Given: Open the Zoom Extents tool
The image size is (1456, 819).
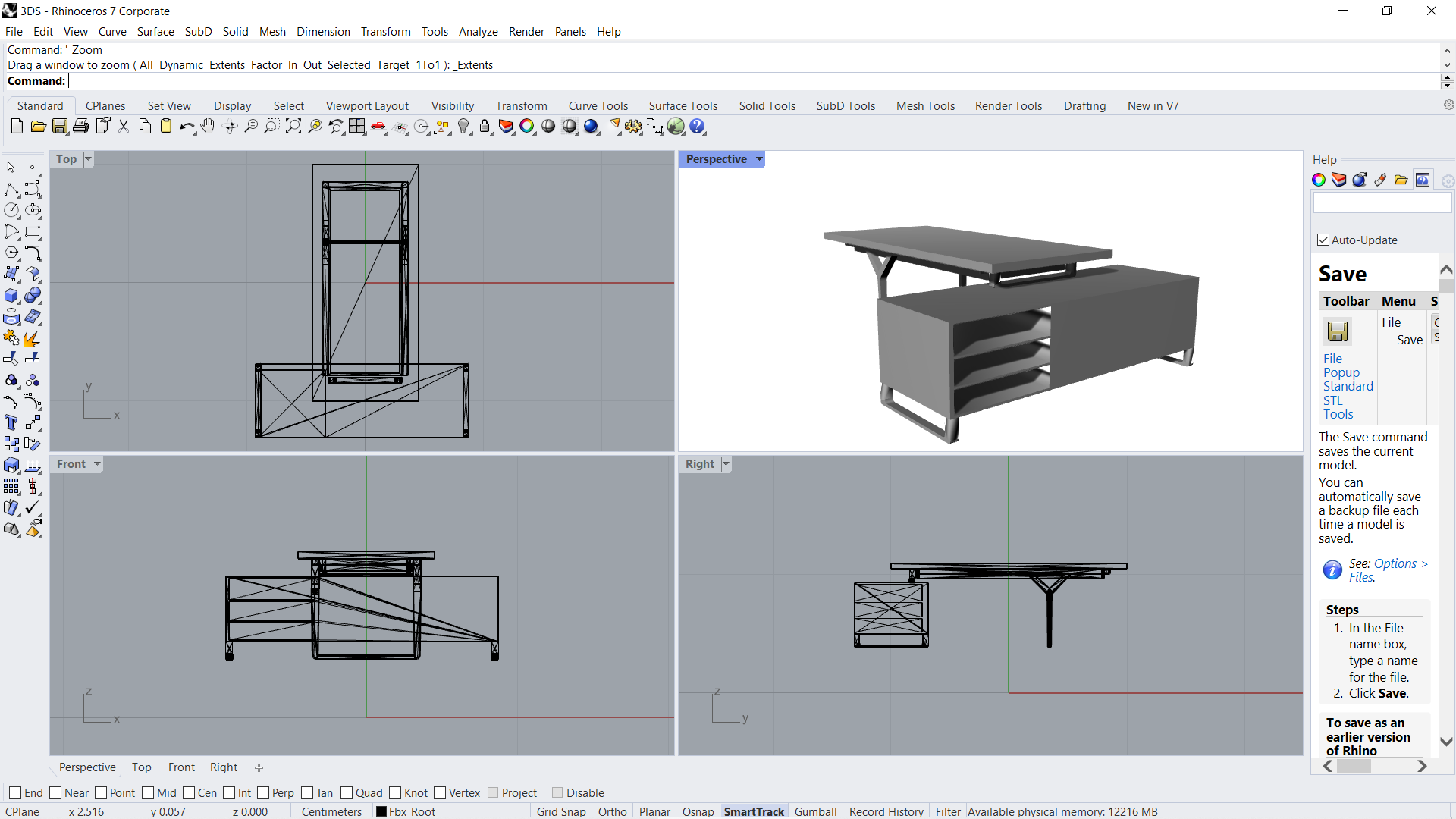Looking at the screenshot, I should coord(293,127).
